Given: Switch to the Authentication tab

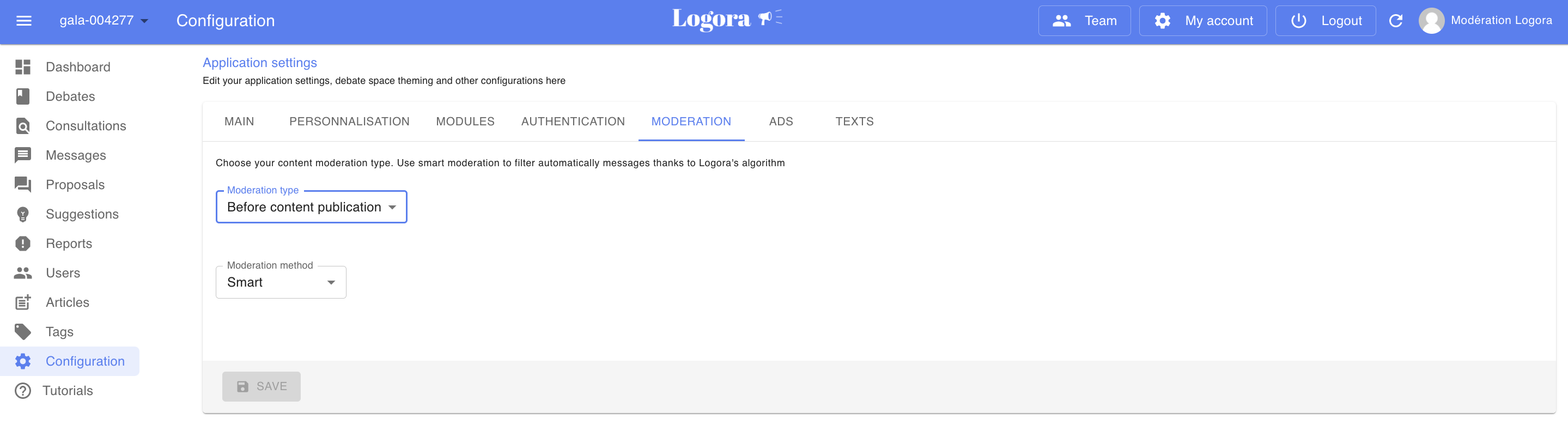Looking at the screenshot, I should point(572,122).
